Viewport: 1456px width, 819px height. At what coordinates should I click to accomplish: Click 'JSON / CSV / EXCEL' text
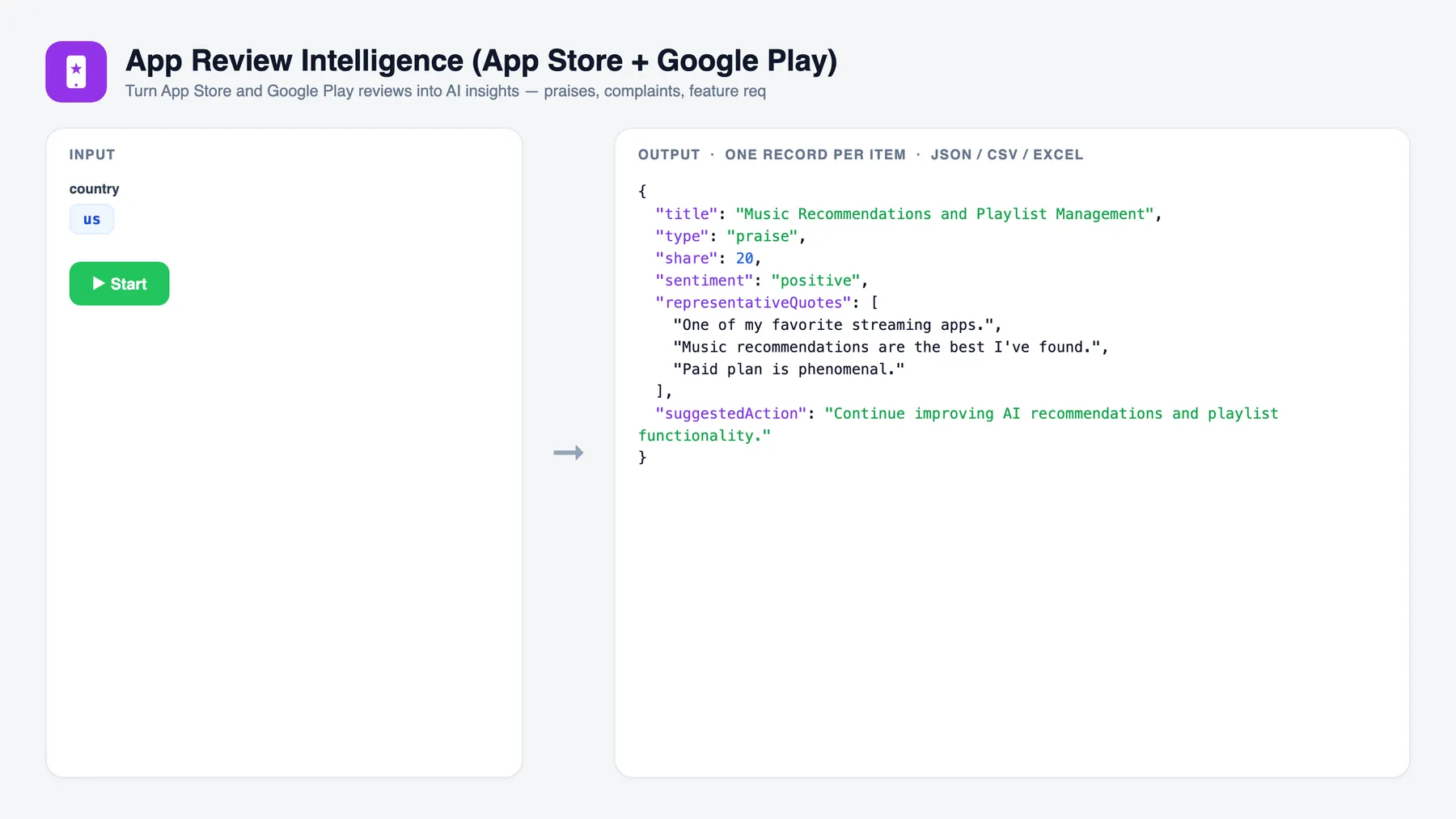(1006, 154)
